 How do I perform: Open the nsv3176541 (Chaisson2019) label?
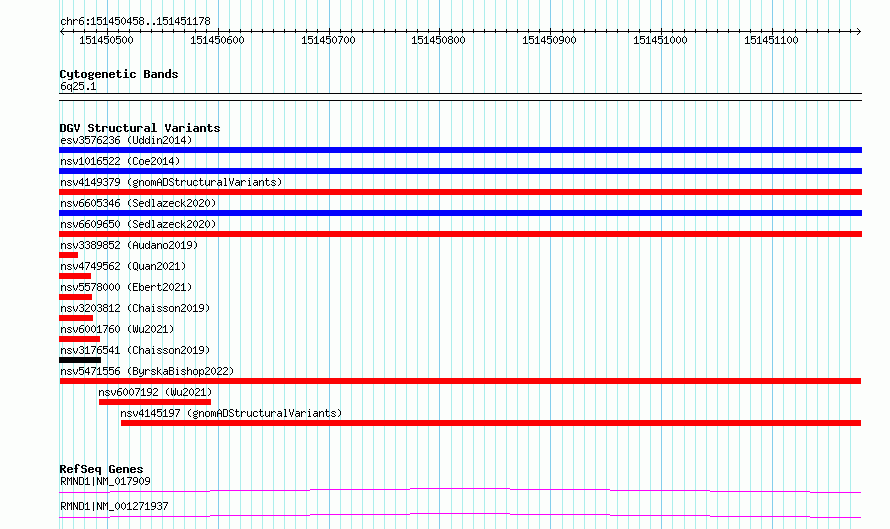click(135, 350)
